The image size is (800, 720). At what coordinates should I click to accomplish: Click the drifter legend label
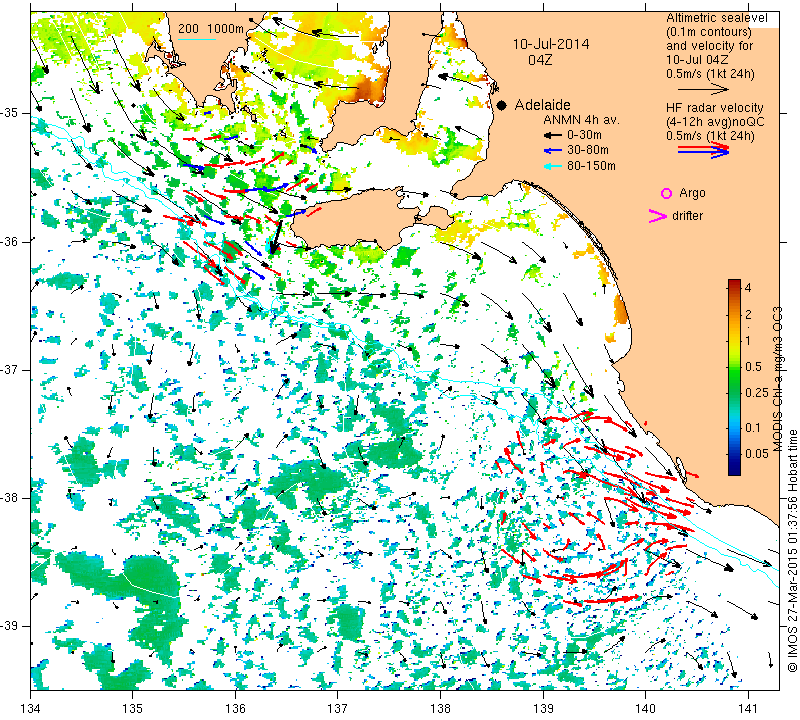pos(687,216)
